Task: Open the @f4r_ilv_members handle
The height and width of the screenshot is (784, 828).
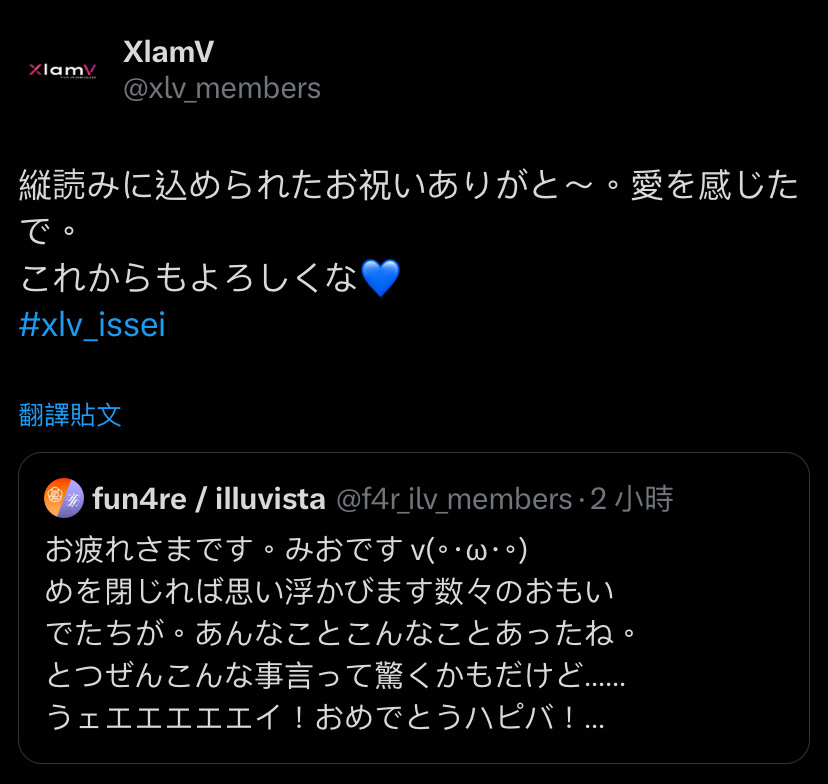Action: point(454,499)
